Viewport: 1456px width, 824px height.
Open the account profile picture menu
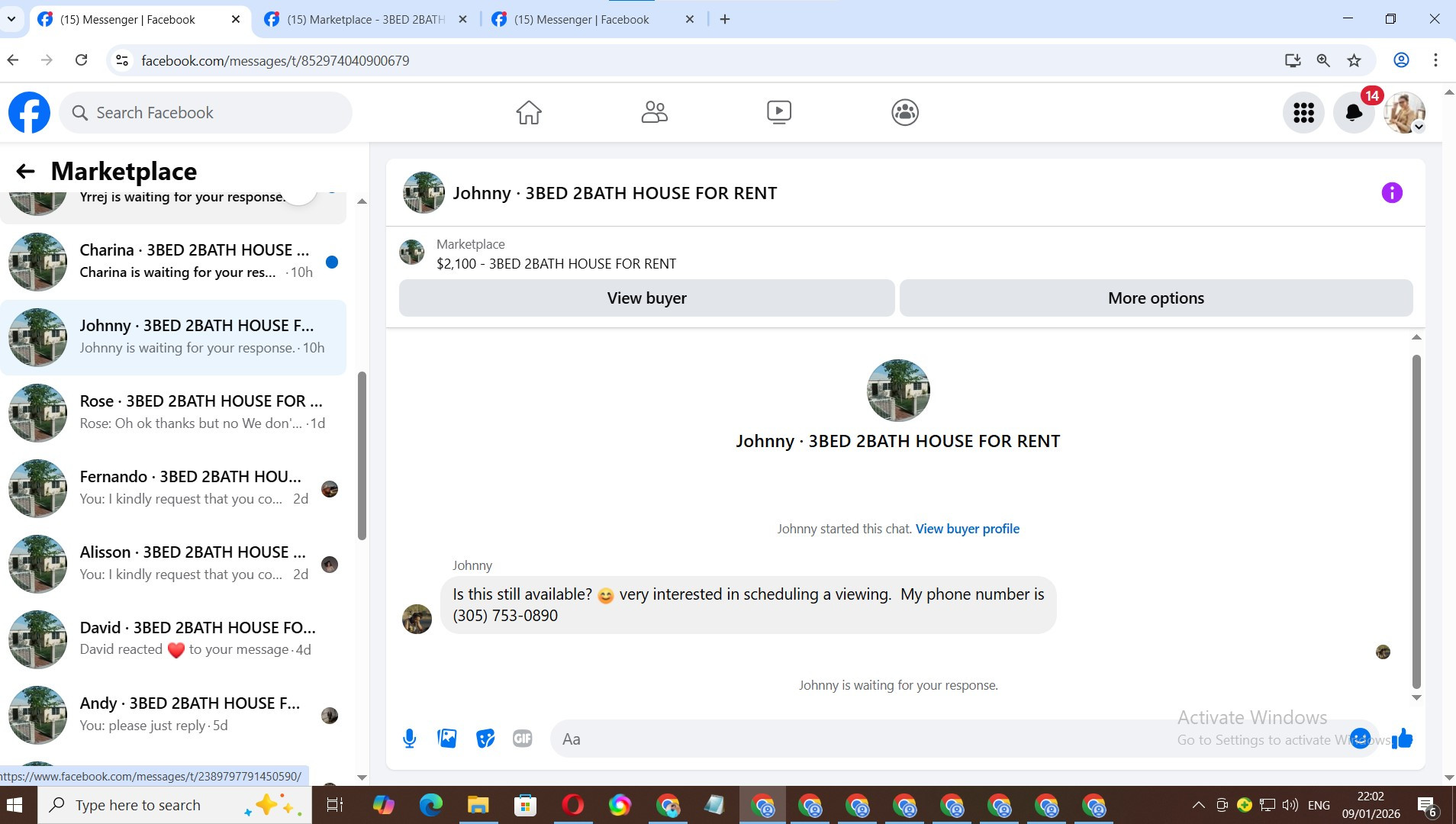click(x=1404, y=113)
